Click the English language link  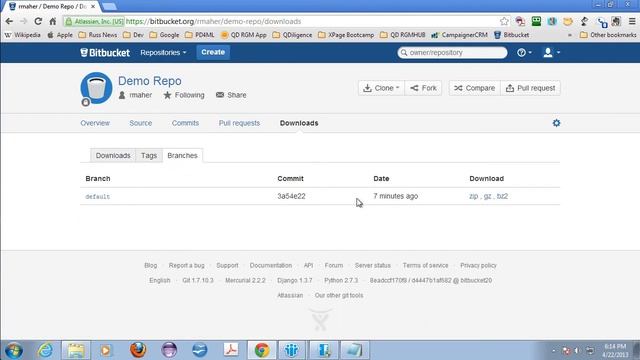(160, 280)
